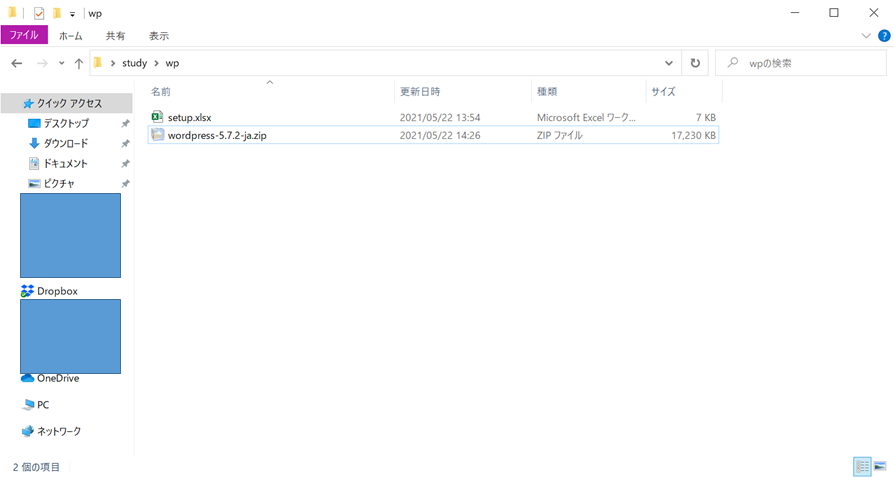Screen dimensions: 894x477
Task: Select the wordpress-5.7.2-ja.zip file
Action: point(216,135)
